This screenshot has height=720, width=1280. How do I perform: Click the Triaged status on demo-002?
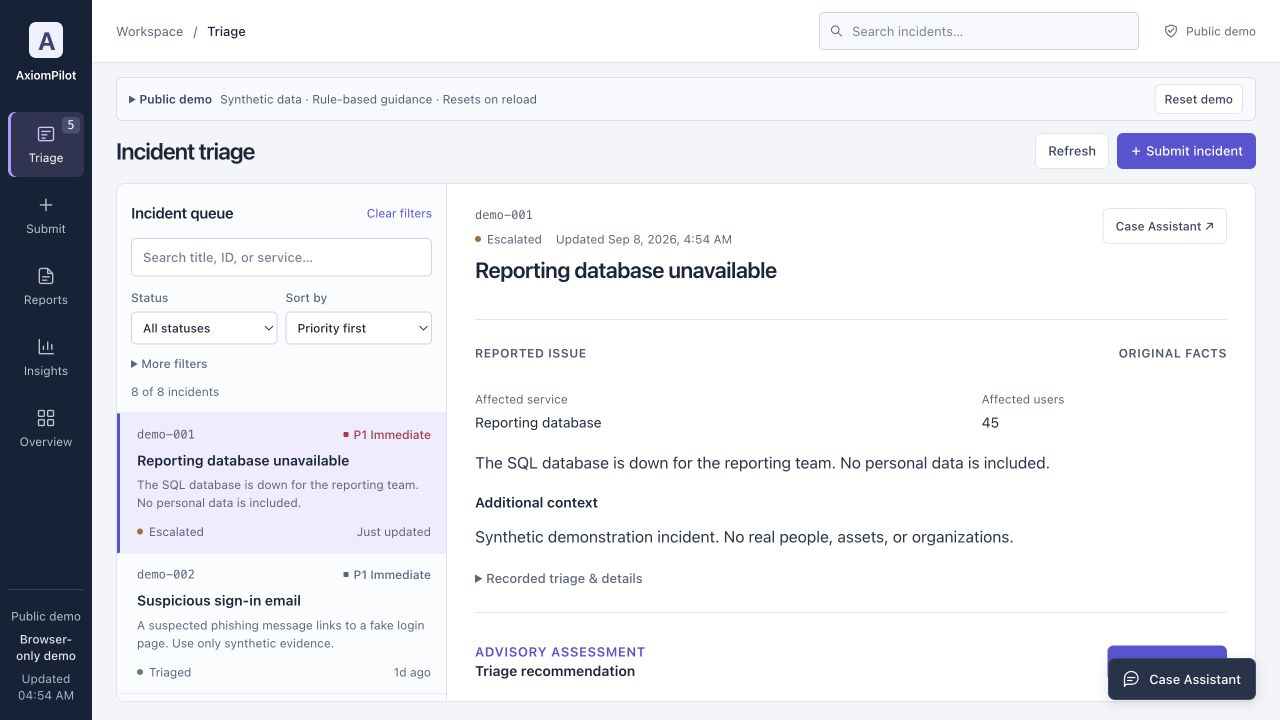[x=164, y=672]
